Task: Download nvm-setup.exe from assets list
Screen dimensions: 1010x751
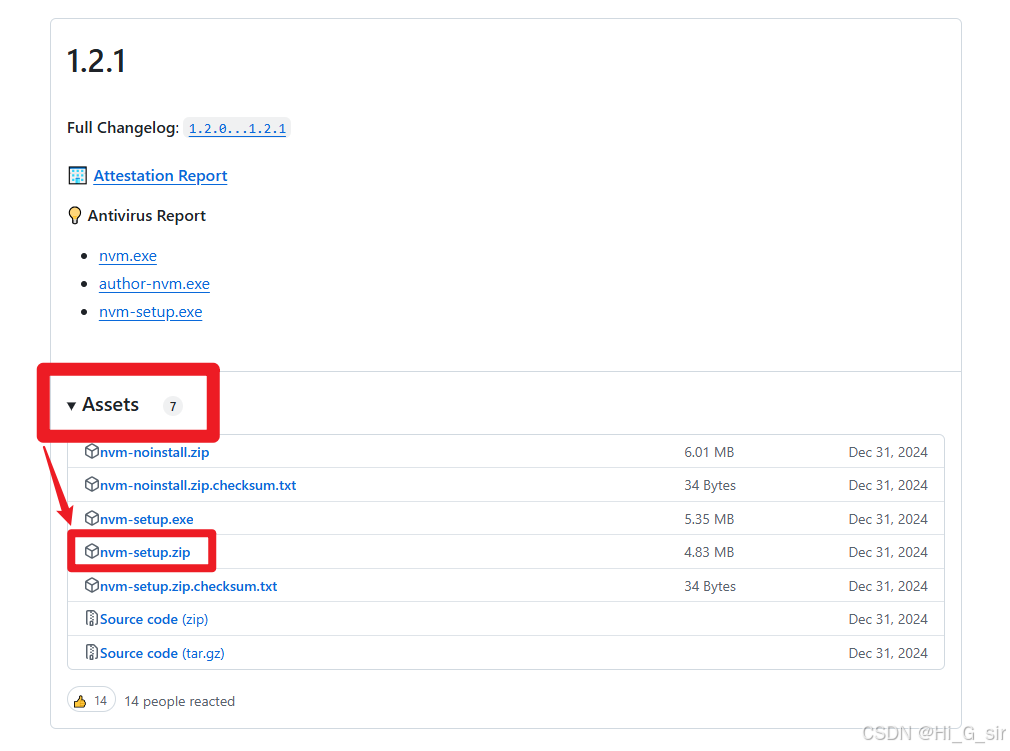Action: (146, 519)
